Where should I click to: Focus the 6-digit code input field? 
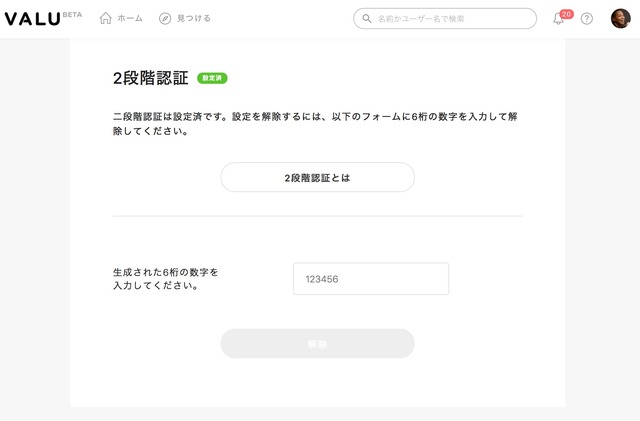click(371, 279)
